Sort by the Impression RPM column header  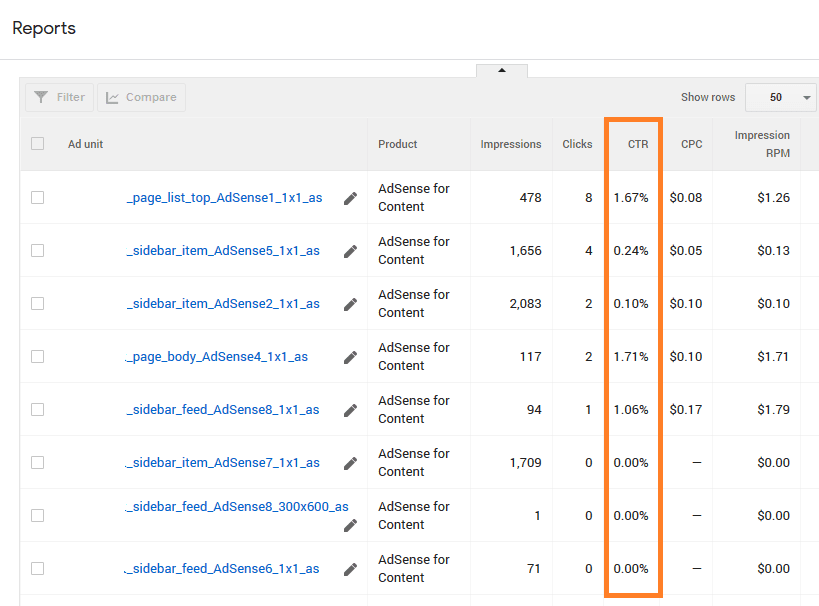pyautogui.click(x=762, y=144)
